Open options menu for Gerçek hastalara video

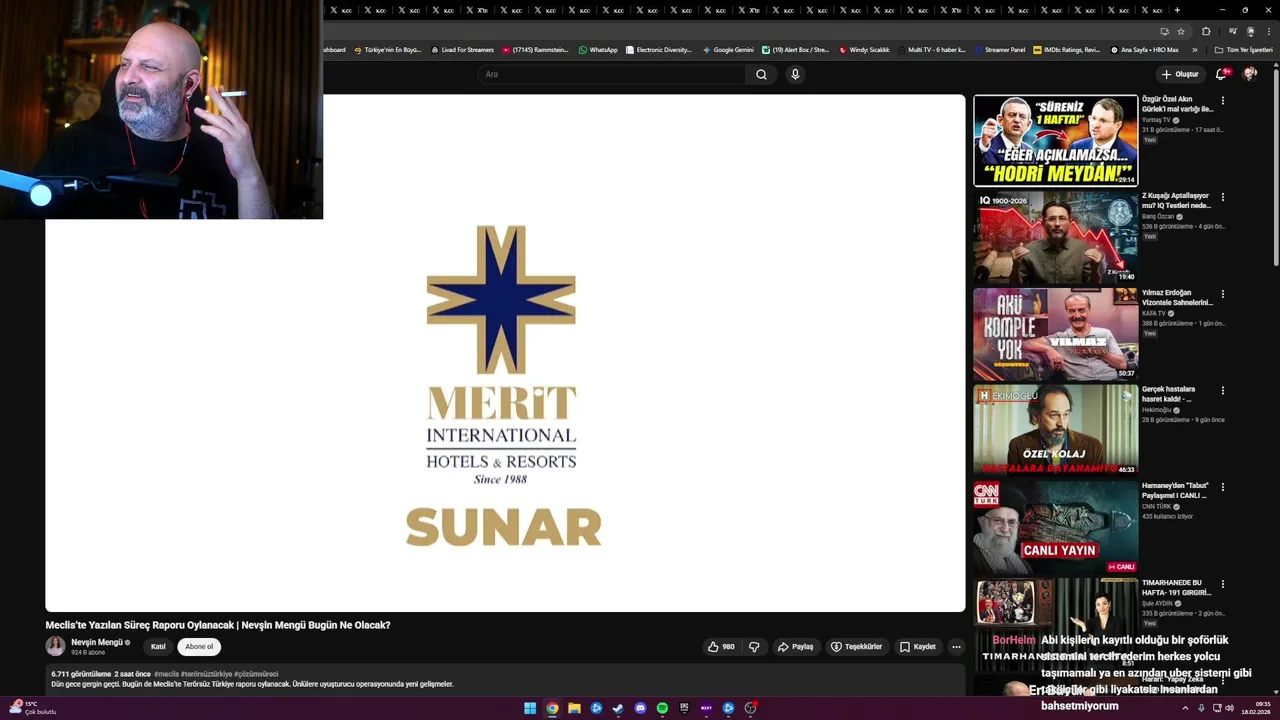point(1222,391)
